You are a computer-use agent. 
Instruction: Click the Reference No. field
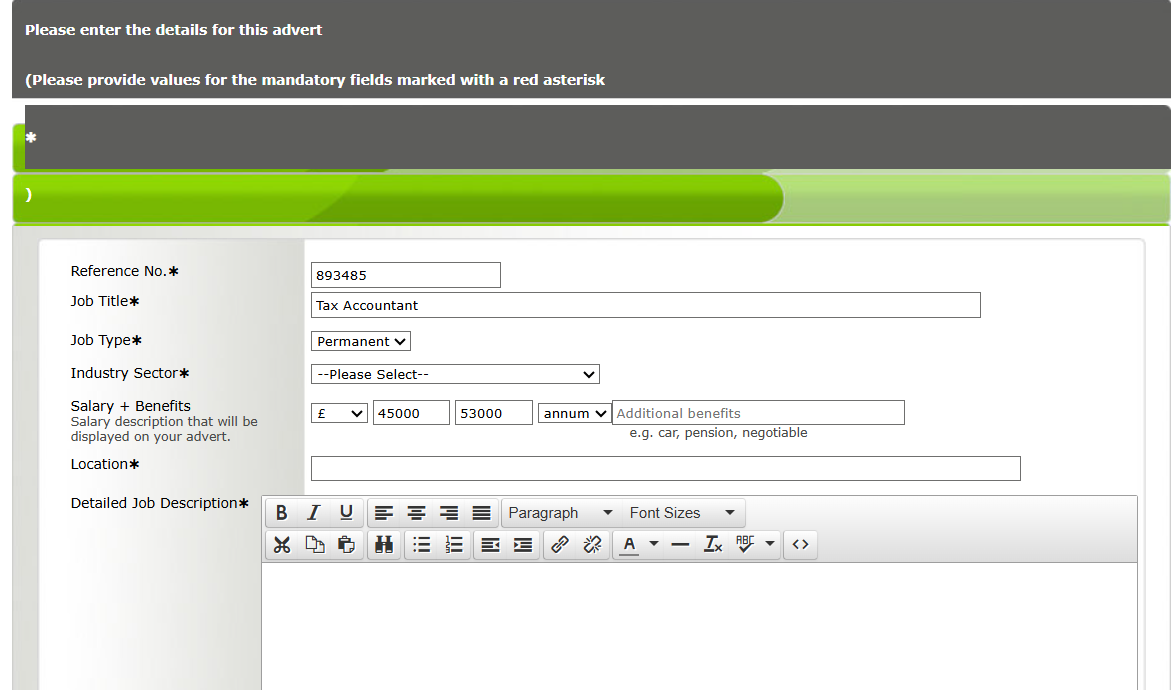(405, 275)
